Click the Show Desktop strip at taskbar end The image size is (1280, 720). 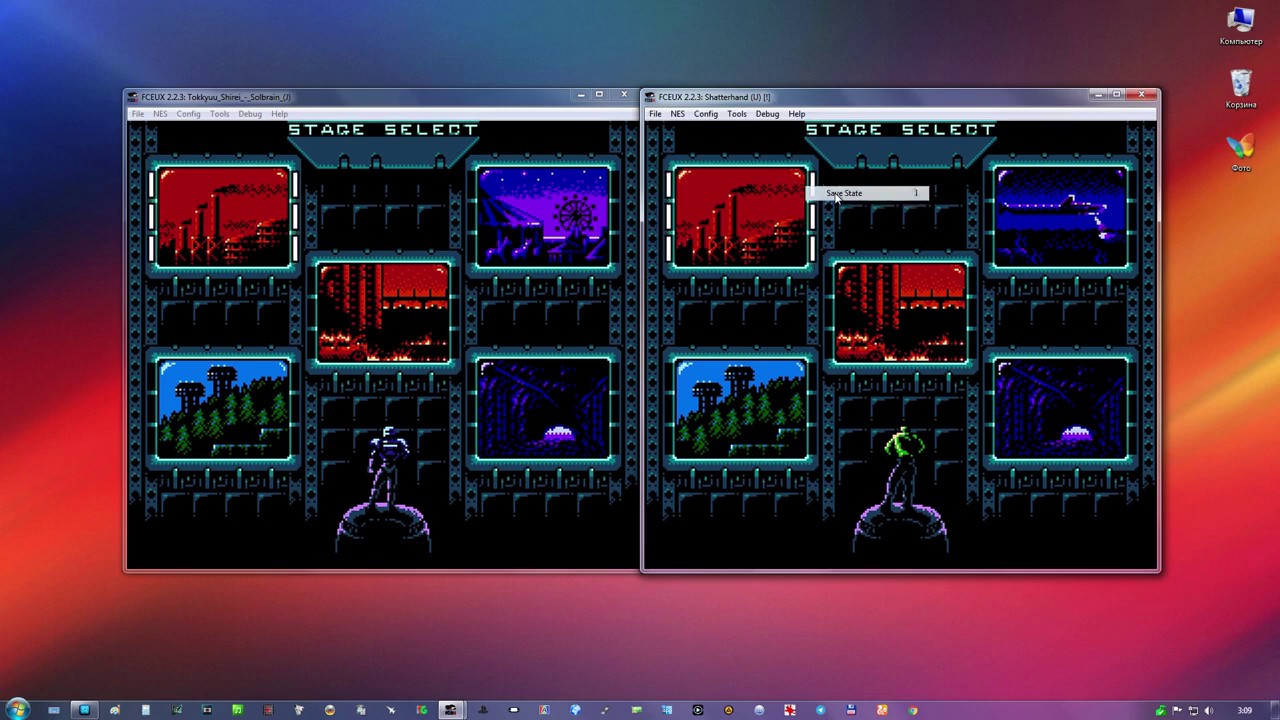tap(1274, 710)
